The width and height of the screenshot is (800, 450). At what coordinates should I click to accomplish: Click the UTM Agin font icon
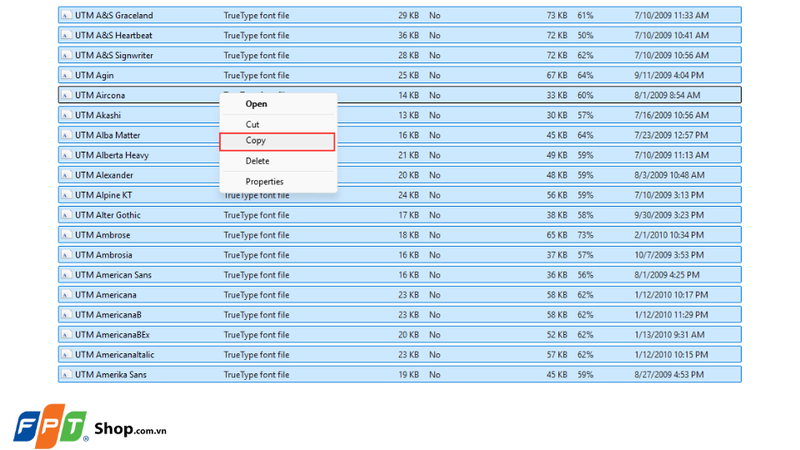coord(66,75)
